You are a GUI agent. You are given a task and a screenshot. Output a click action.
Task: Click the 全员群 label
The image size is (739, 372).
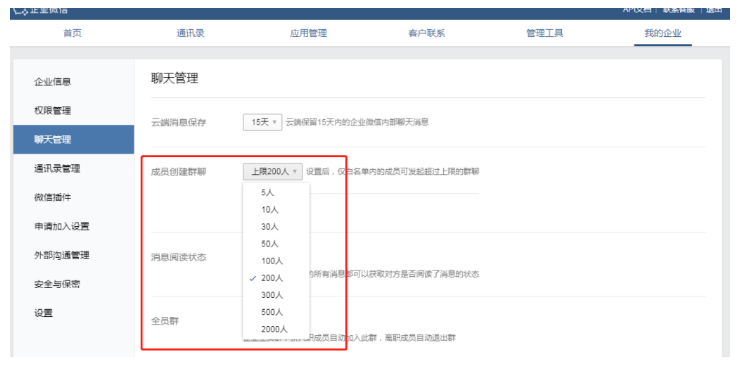click(x=165, y=321)
